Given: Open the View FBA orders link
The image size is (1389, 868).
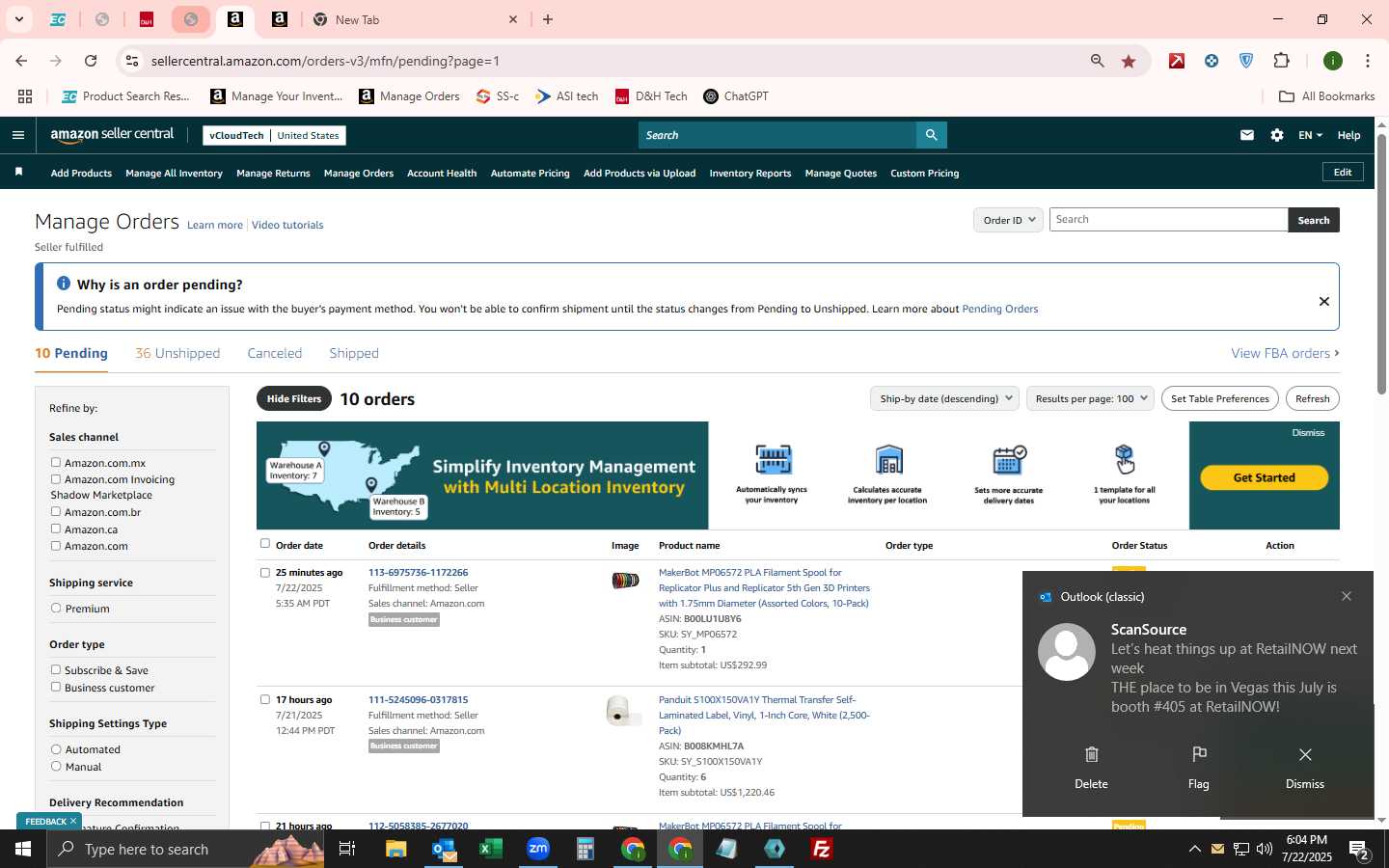Looking at the screenshot, I should 1285,353.
